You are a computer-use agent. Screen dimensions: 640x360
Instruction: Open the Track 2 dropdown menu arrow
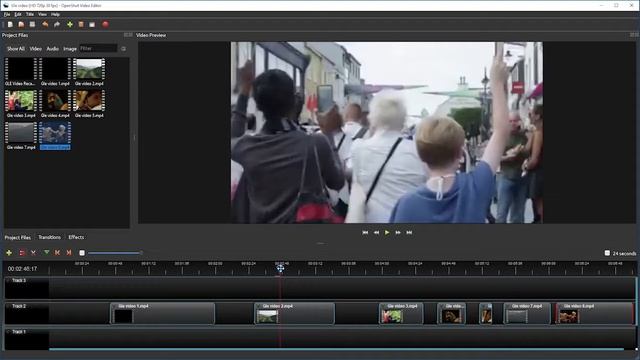pyautogui.click(x=8, y=306)
